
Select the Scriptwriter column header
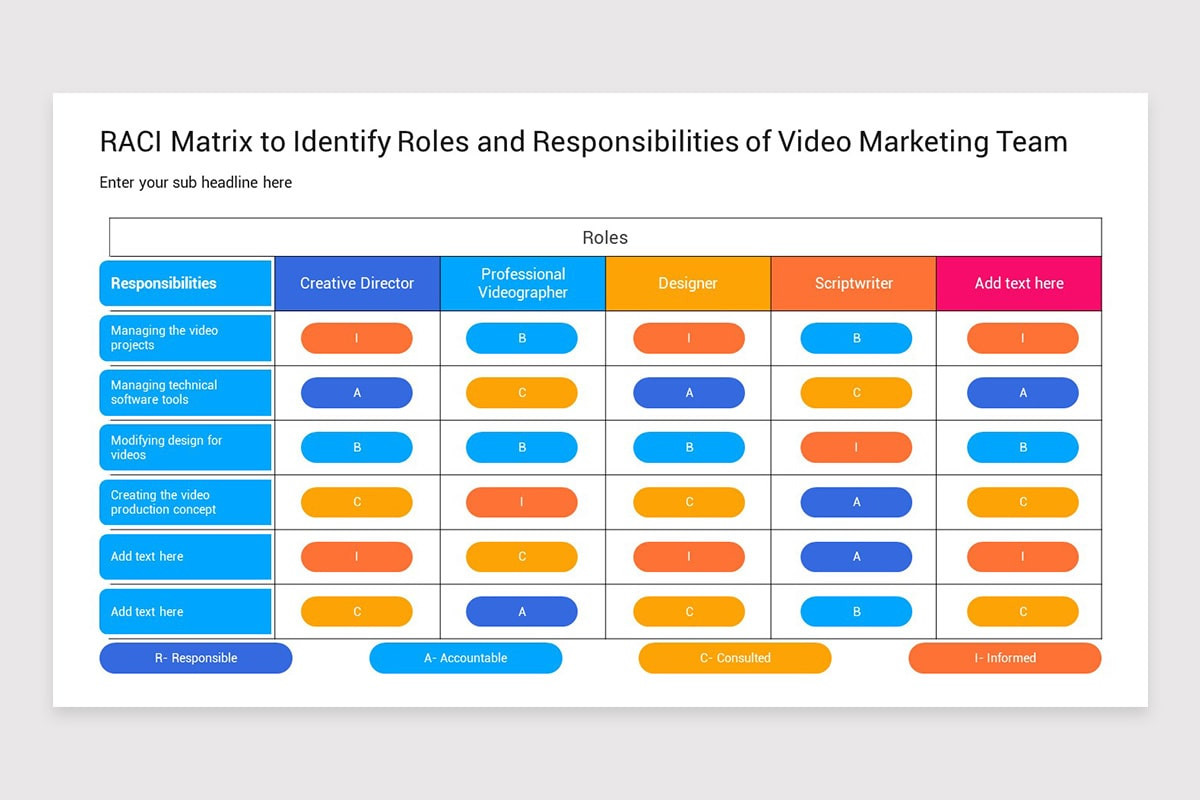click(854, 283)
